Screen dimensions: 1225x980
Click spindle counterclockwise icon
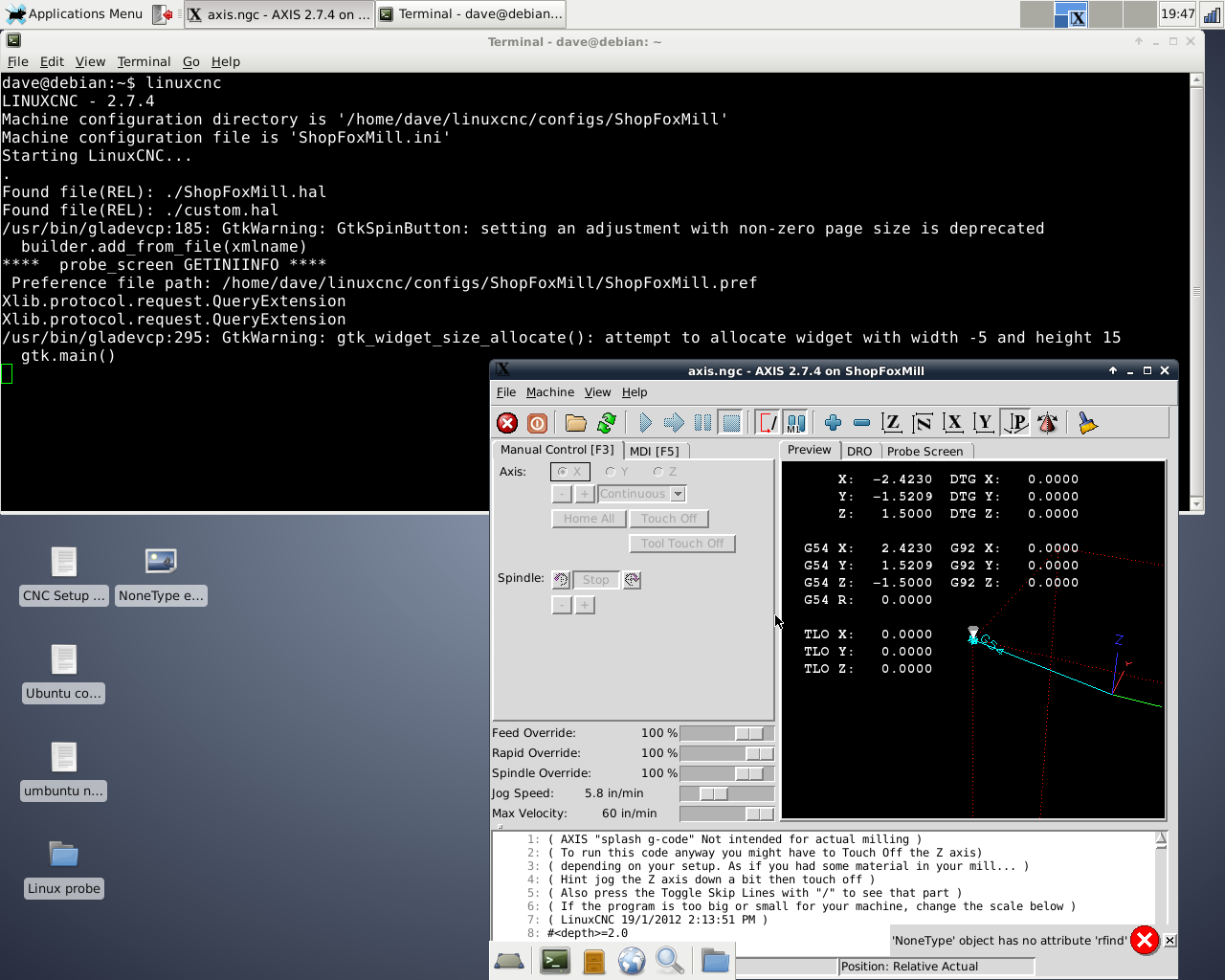[x=562, y=580]
